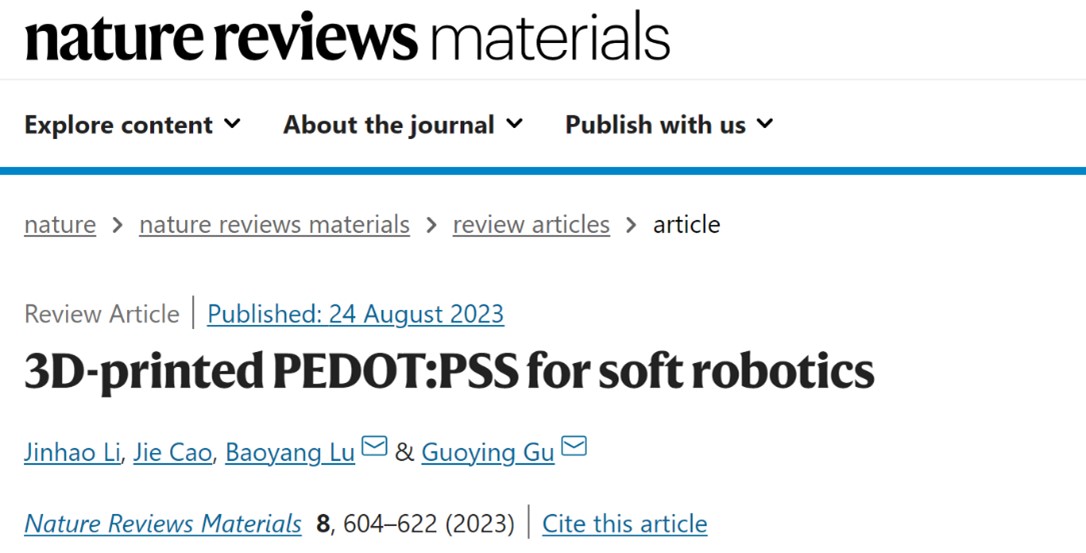This screenshot has width=1086, height=553.
Task: Expand the About the journal chevron
Action: tap(514, 124)
